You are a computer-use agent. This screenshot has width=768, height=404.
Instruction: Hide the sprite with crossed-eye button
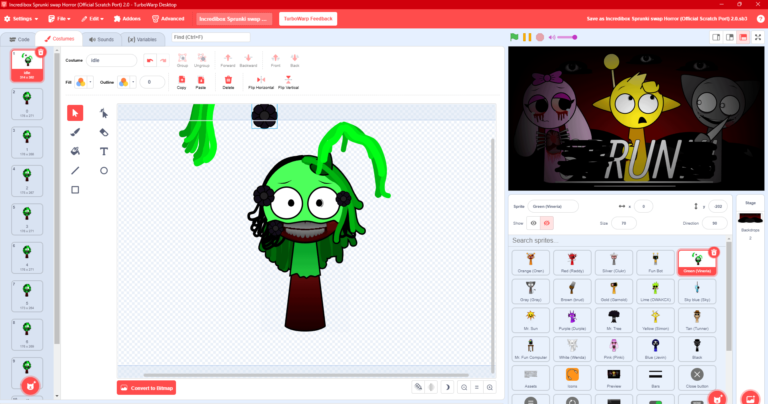[x=547, y=223]
